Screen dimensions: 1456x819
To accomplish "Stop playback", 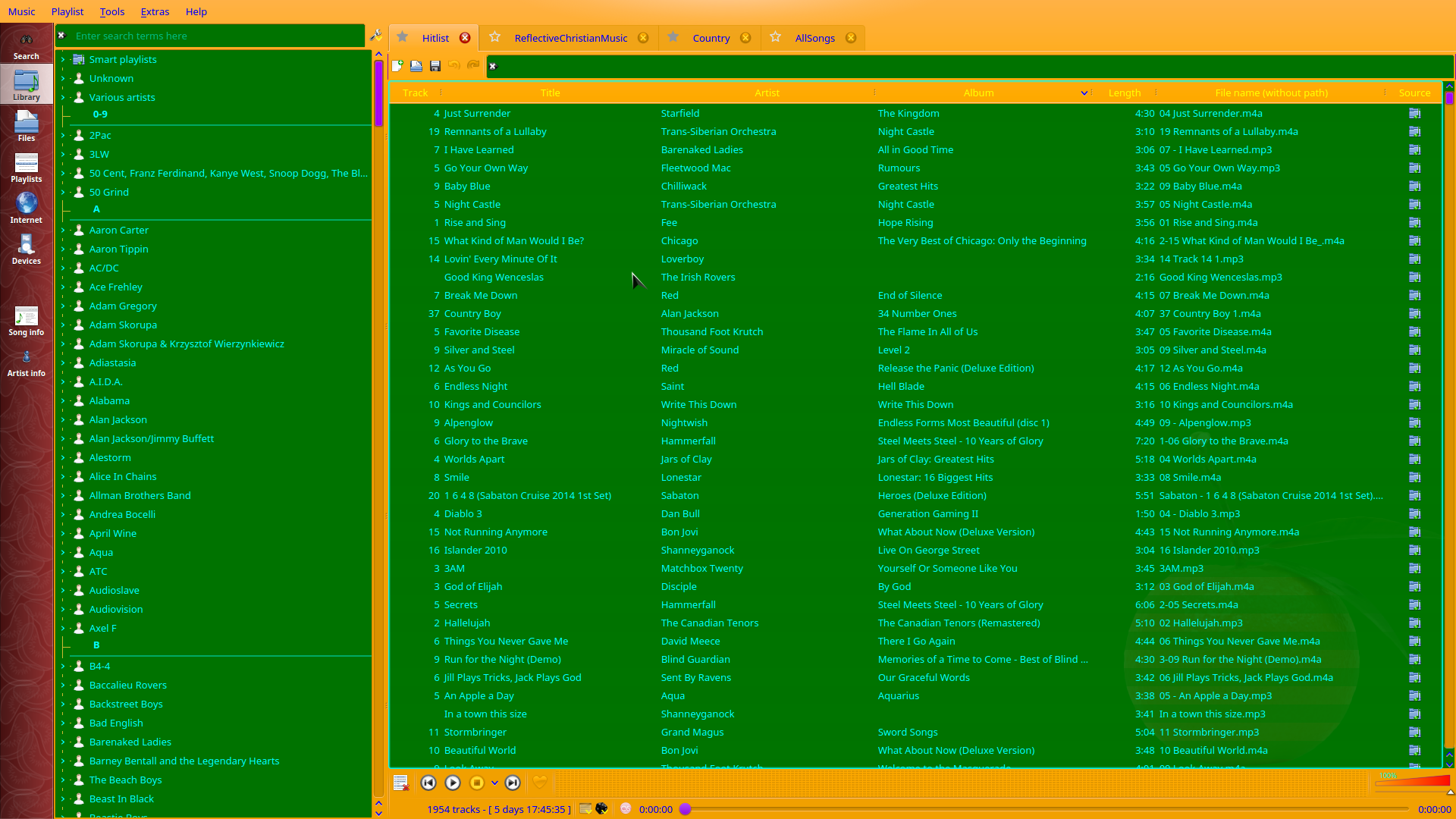I will (477, 783).
